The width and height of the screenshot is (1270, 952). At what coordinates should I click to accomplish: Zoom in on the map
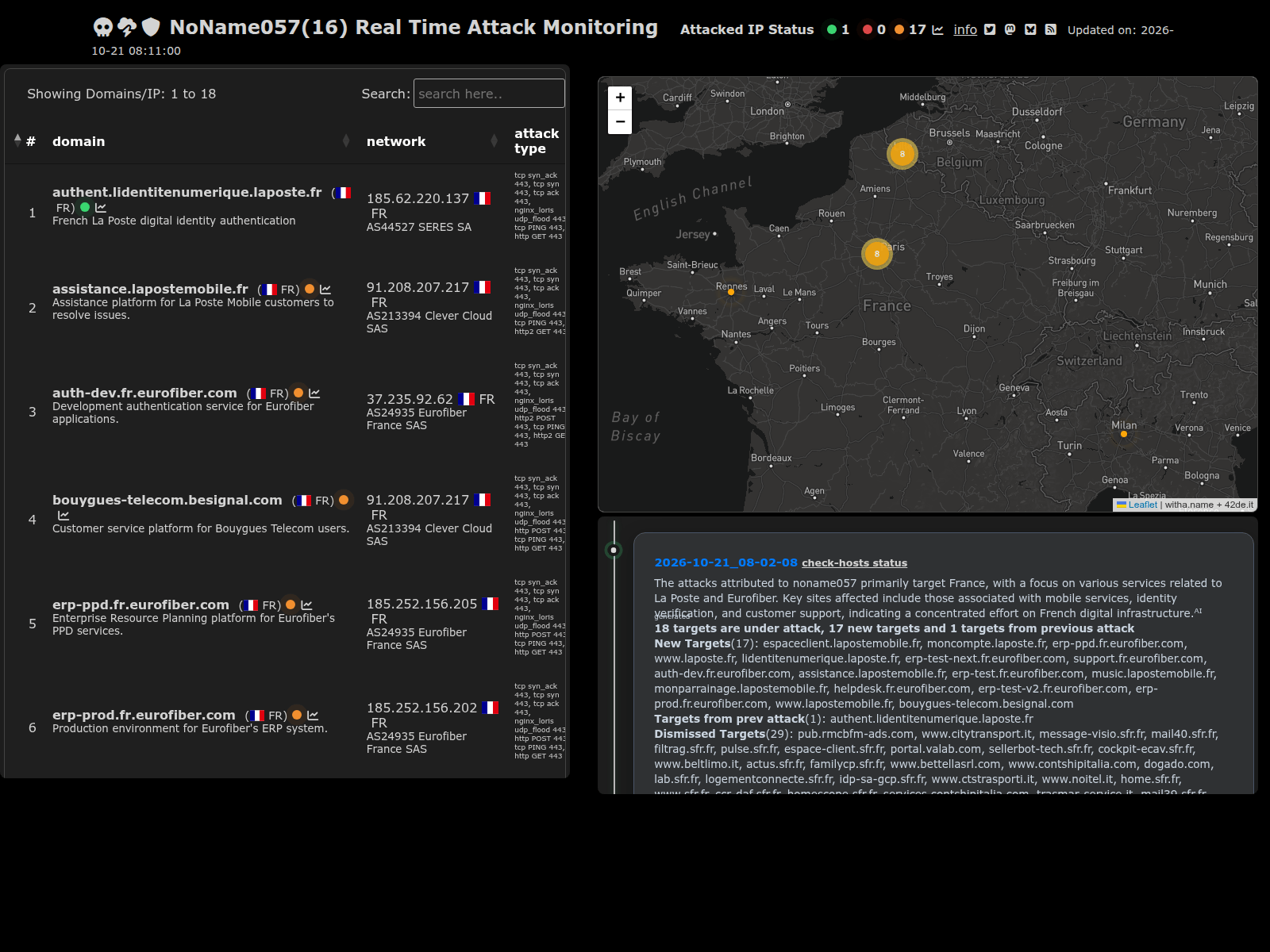[x=620, y=98]
